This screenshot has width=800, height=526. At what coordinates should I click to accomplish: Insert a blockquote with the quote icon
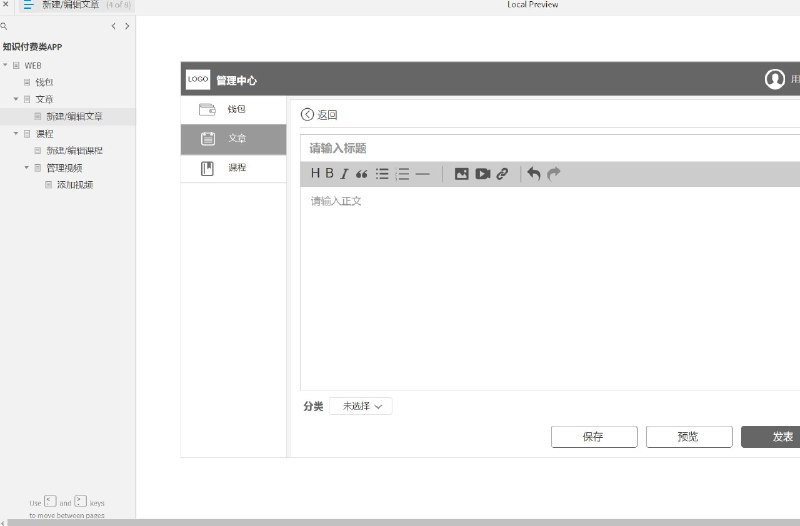(362, 174)
